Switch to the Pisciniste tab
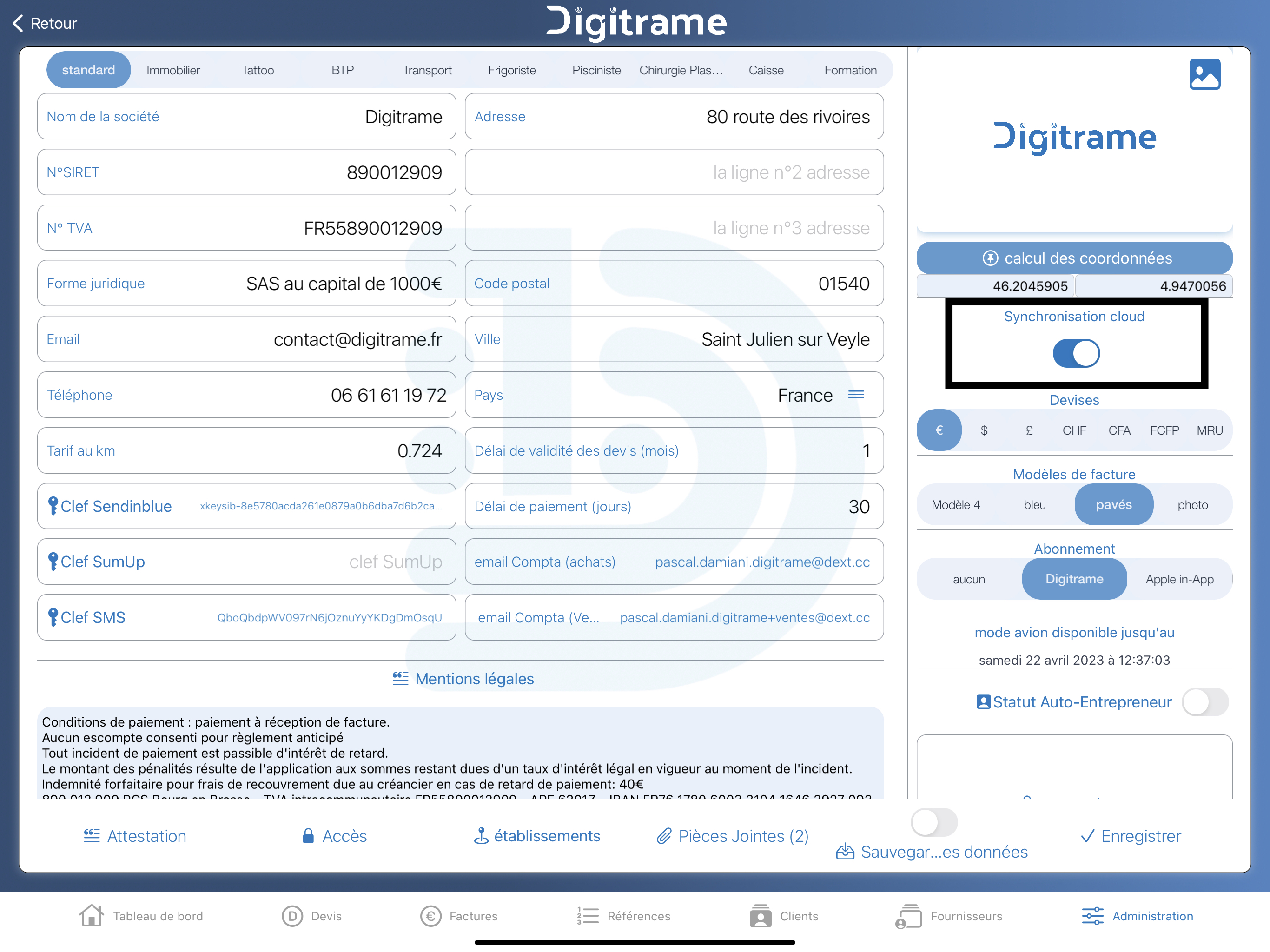Viewport: 1270px width, 952px height. click(x=596, y=70)
